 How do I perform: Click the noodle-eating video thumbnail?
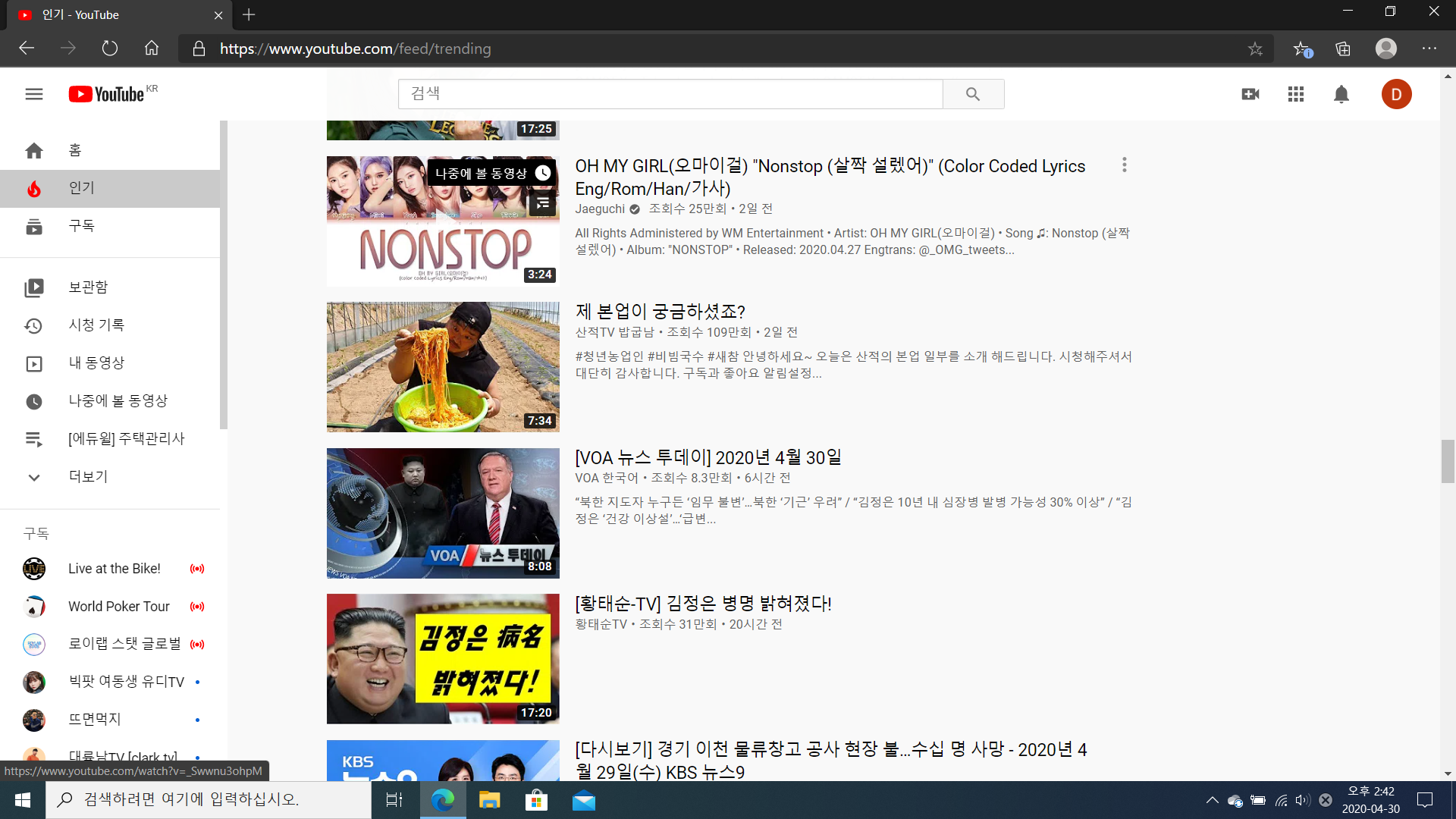pyautogui.click(x=443, y=367)
